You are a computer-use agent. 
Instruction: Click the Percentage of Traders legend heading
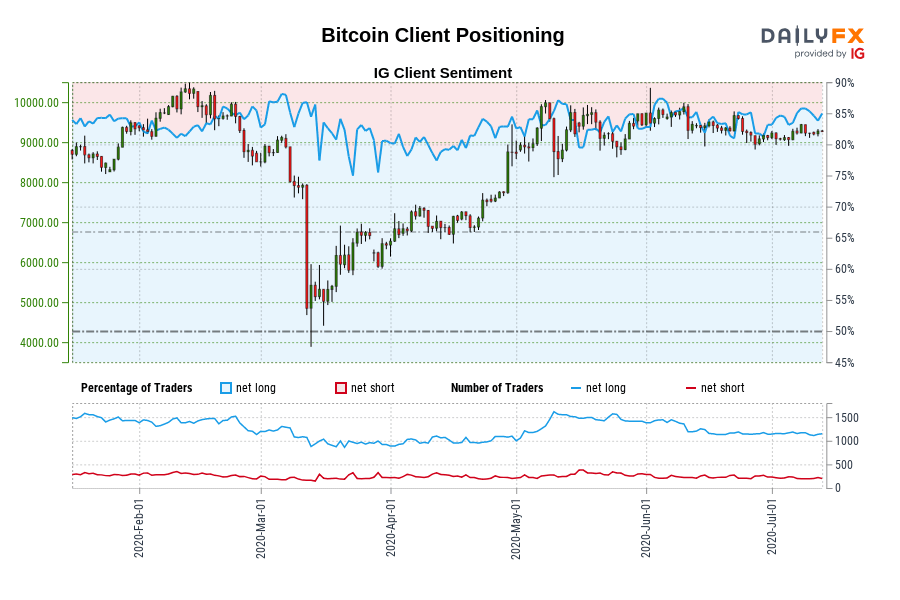[x=137, y=388]
